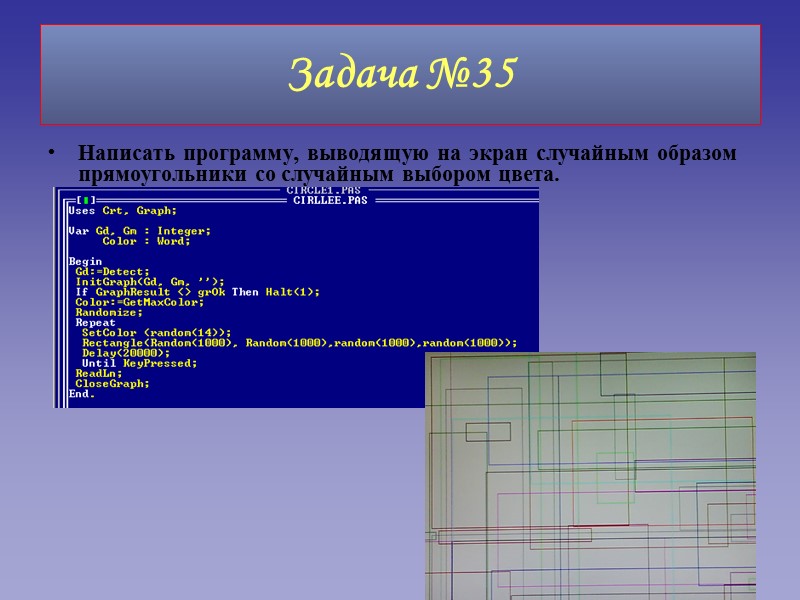800x600 pixels.
Task: Click the 'SetColor (random(14));' line
Action: point(157,333)
